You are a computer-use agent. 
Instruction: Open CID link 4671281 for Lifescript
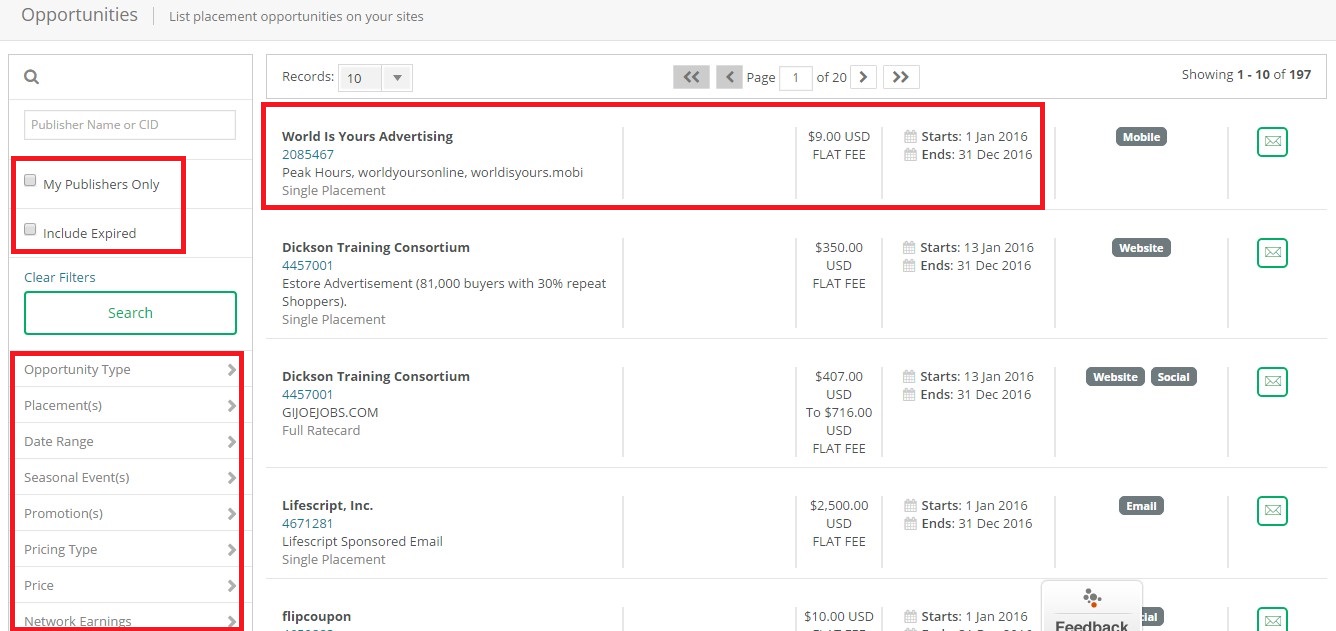coord(308,523)
